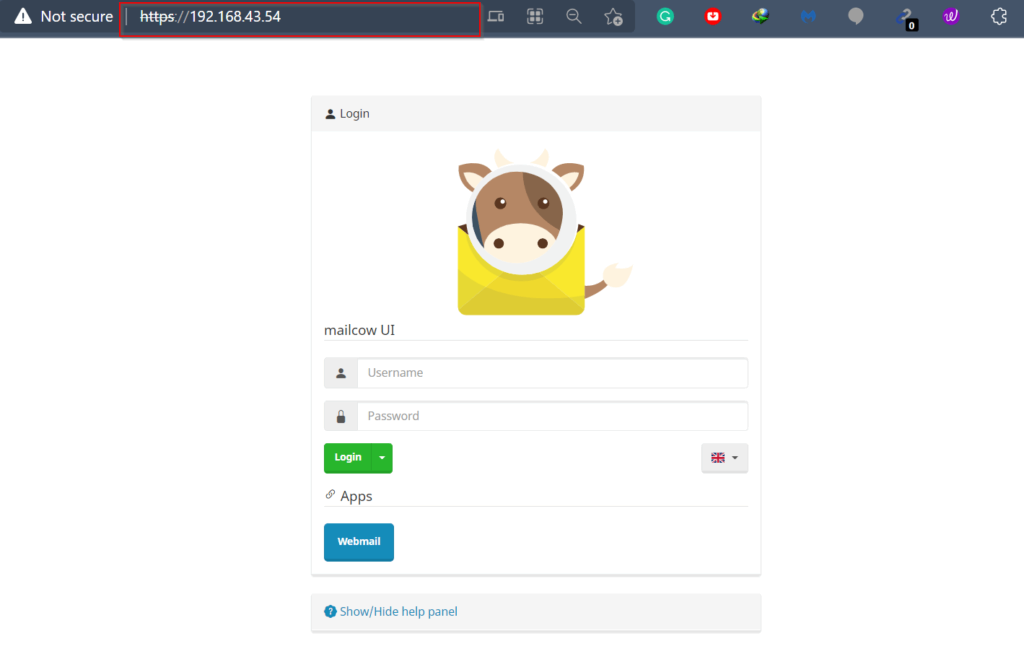Open the colorful globe extension icon
The width and height of the screenshot is (1024, 667).
(x=760, y=16)
